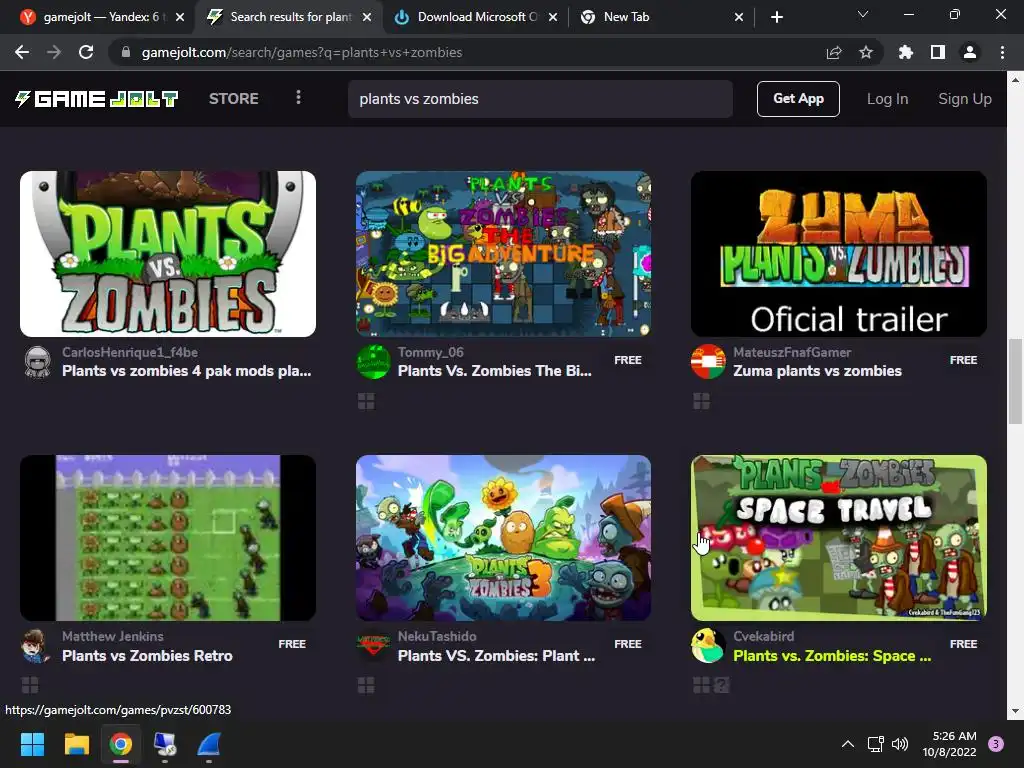Go back using the browser back arrow
1024x768 pixels.
pyautogui.click(x=22, y=52)
